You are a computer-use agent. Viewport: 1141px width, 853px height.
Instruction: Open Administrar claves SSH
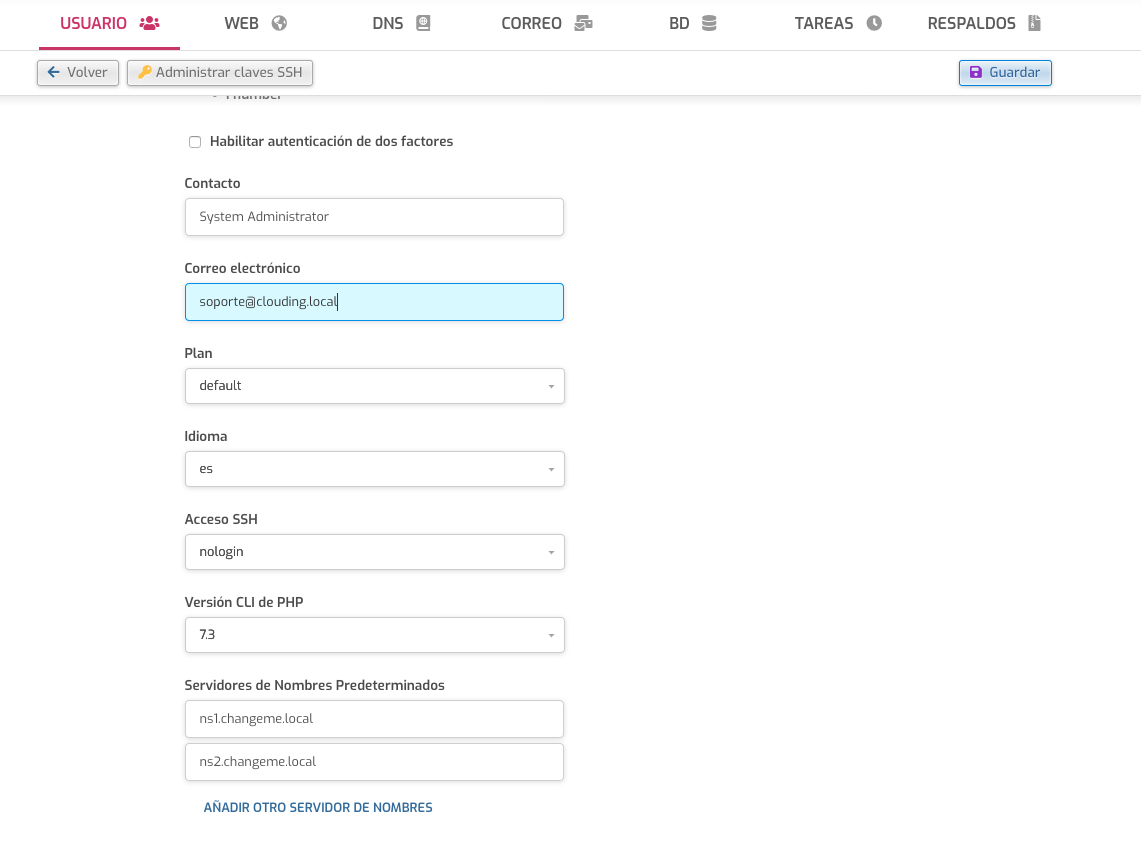(x=220, y=73)
